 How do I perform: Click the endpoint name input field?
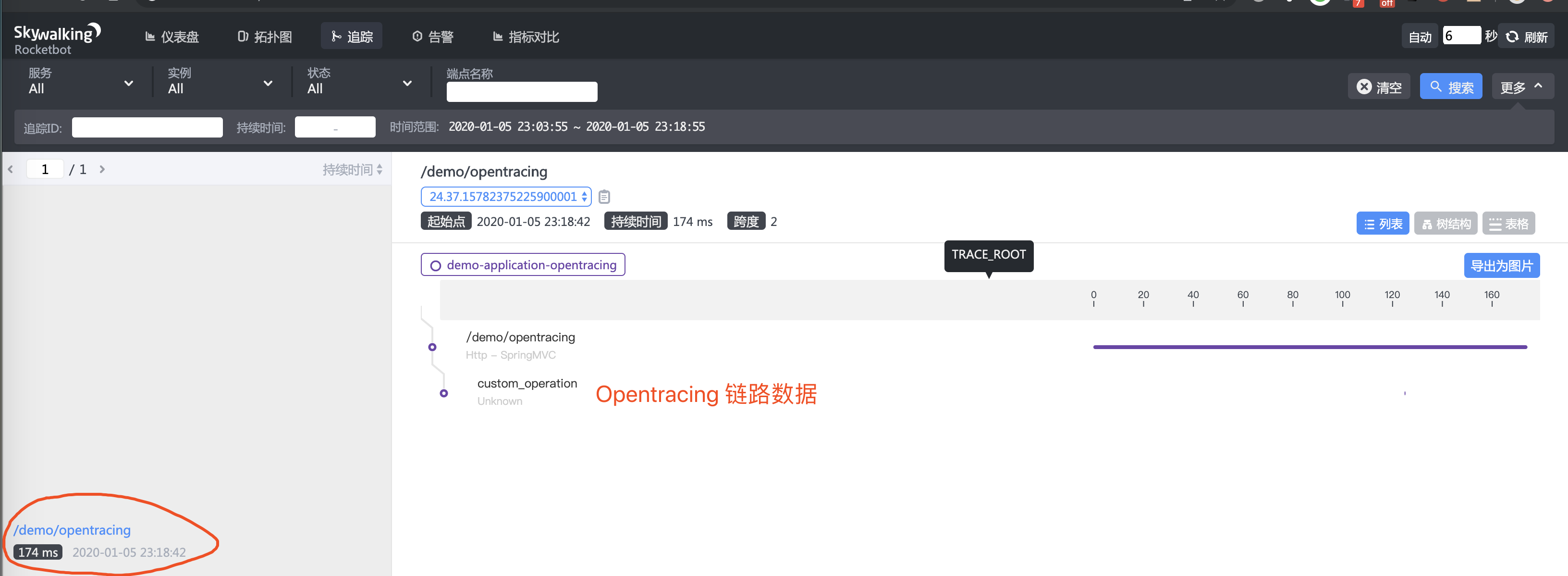(522, 91)
